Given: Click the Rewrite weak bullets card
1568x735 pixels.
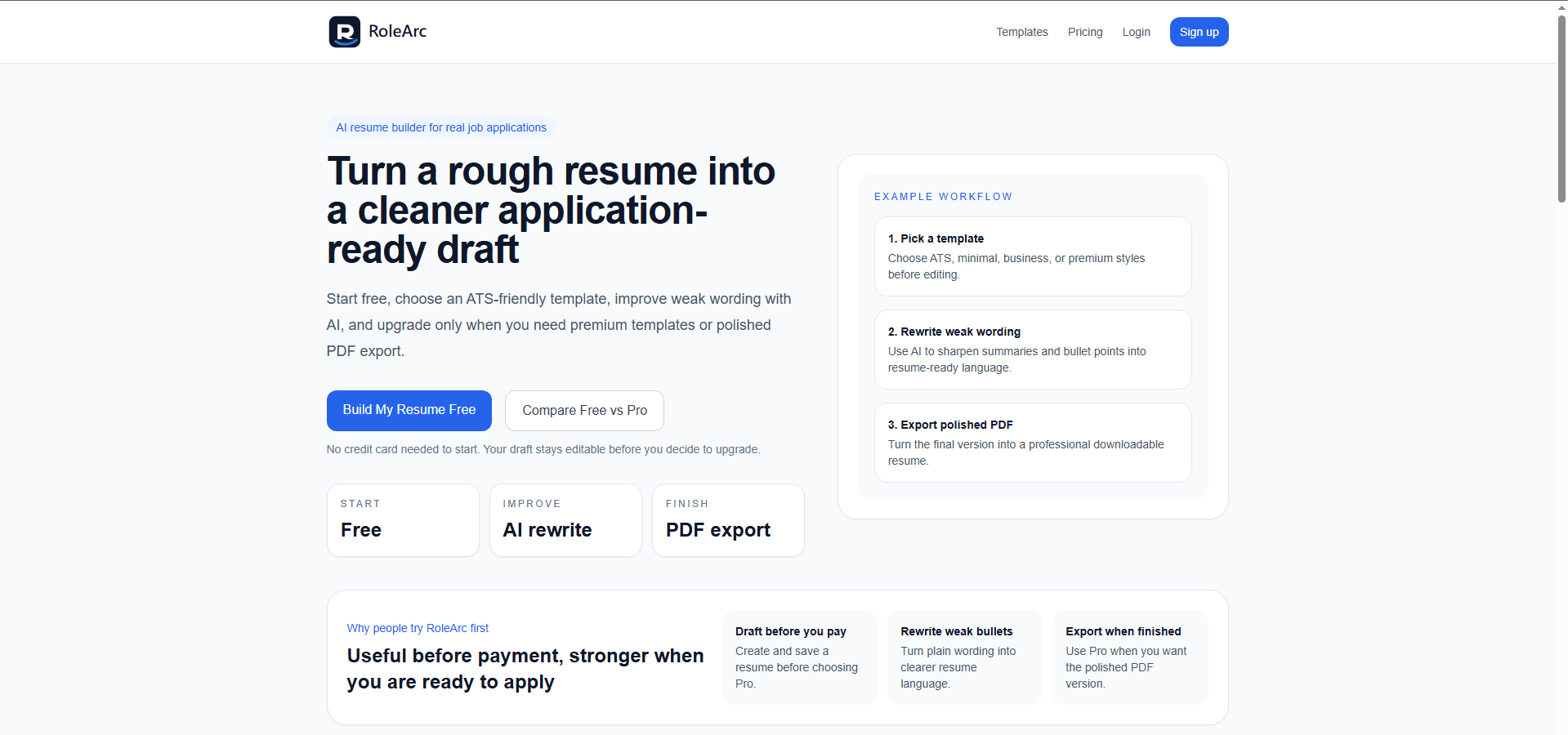Looking at the screenshot, I should pos(965,657).
